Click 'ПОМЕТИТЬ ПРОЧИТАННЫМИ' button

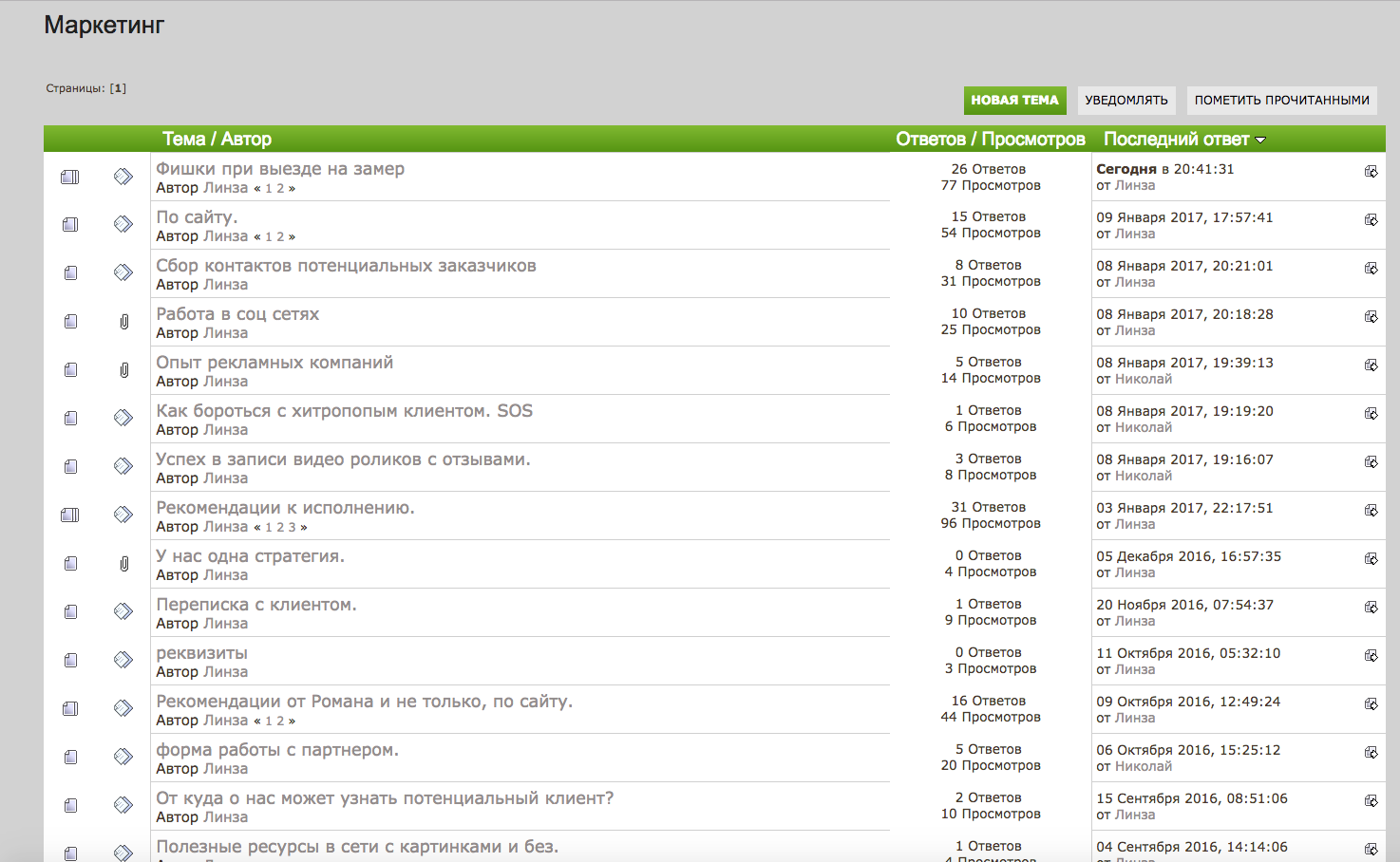click(1281, 101)
